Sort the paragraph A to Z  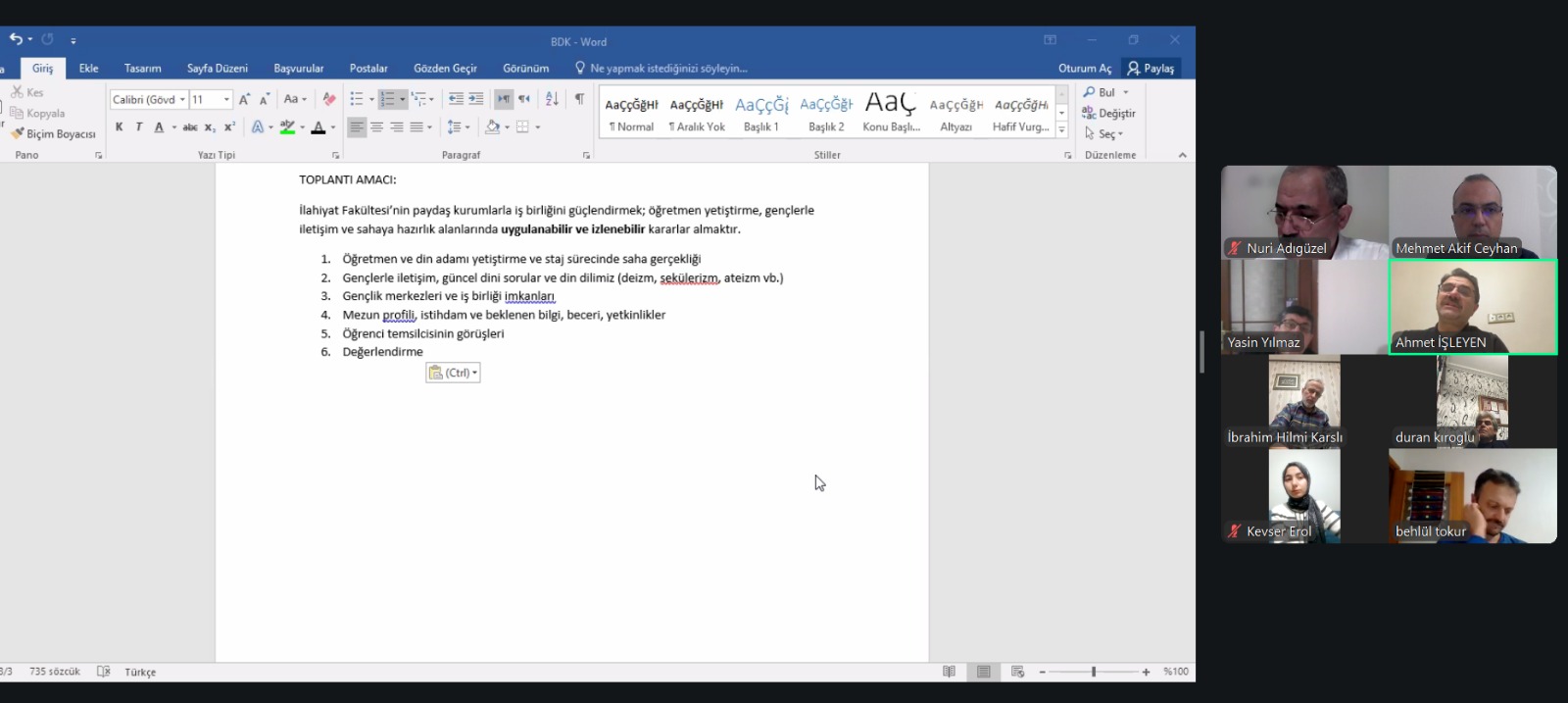click(552, 99)
